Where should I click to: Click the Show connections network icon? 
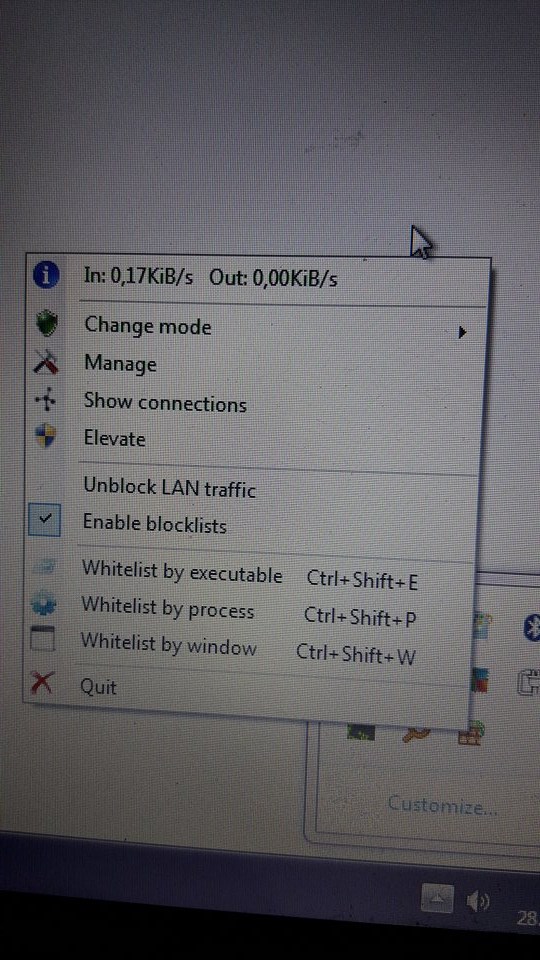[x=45, y=402]
